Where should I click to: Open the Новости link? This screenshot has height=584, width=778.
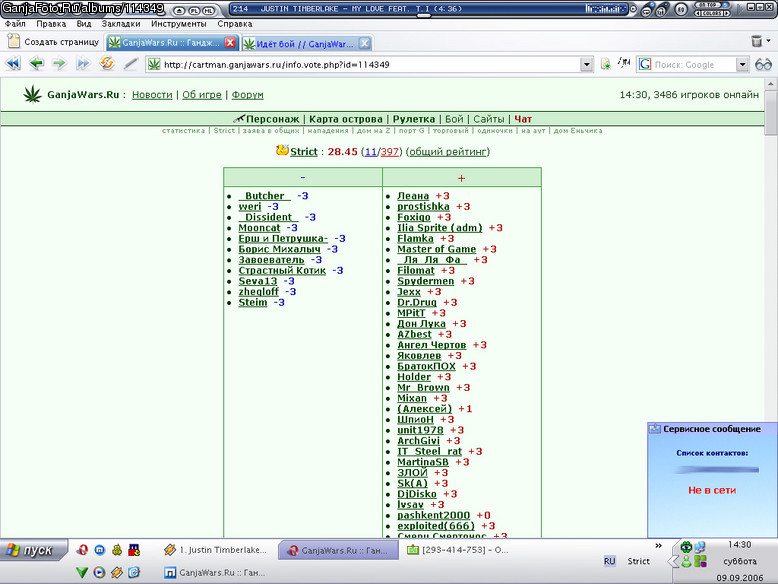coord(152,95)
